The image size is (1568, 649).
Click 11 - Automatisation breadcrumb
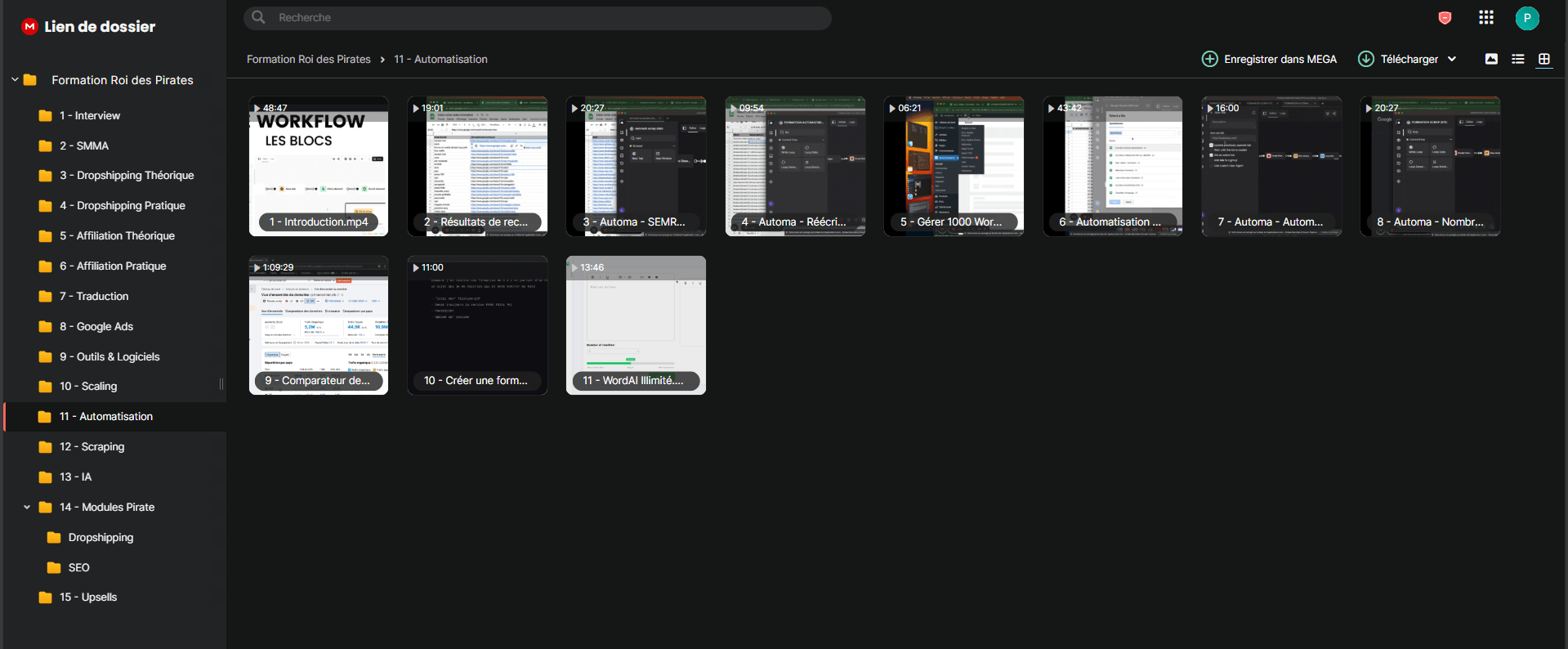[x=440, y=59]
